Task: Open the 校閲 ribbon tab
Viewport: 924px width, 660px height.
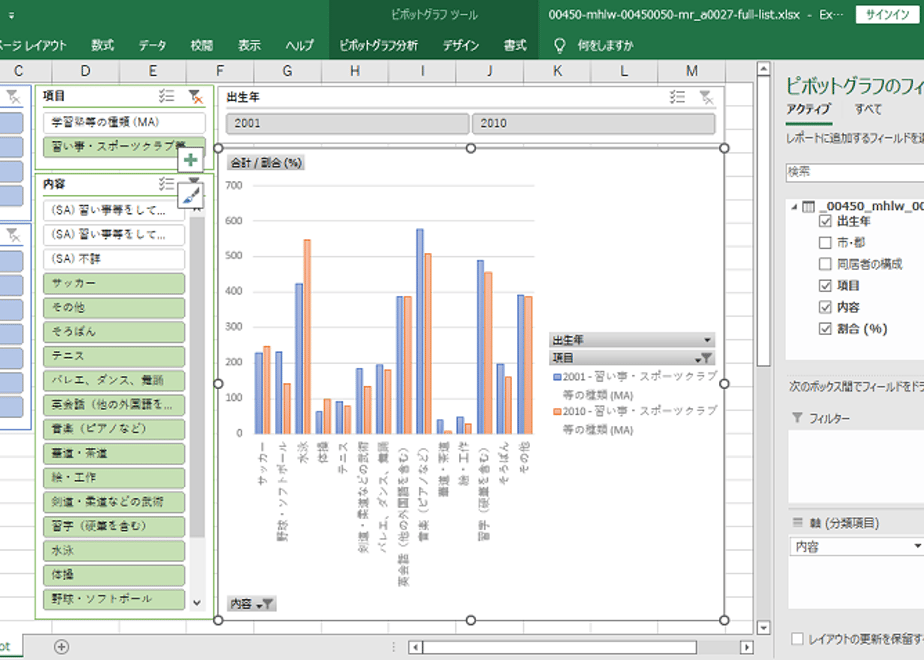Action: coord(202,45)
